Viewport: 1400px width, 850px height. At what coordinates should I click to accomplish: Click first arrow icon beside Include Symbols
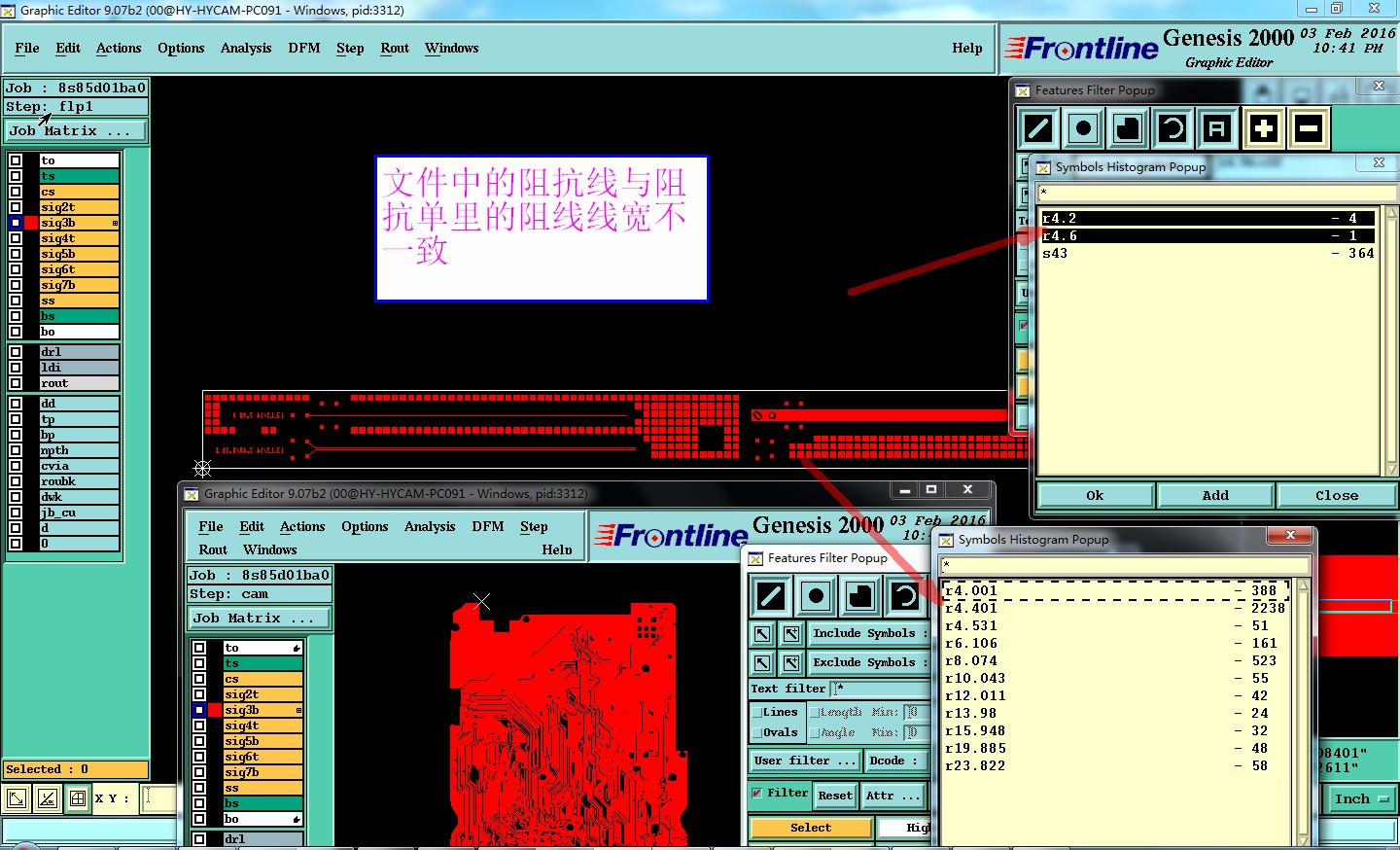762,634
